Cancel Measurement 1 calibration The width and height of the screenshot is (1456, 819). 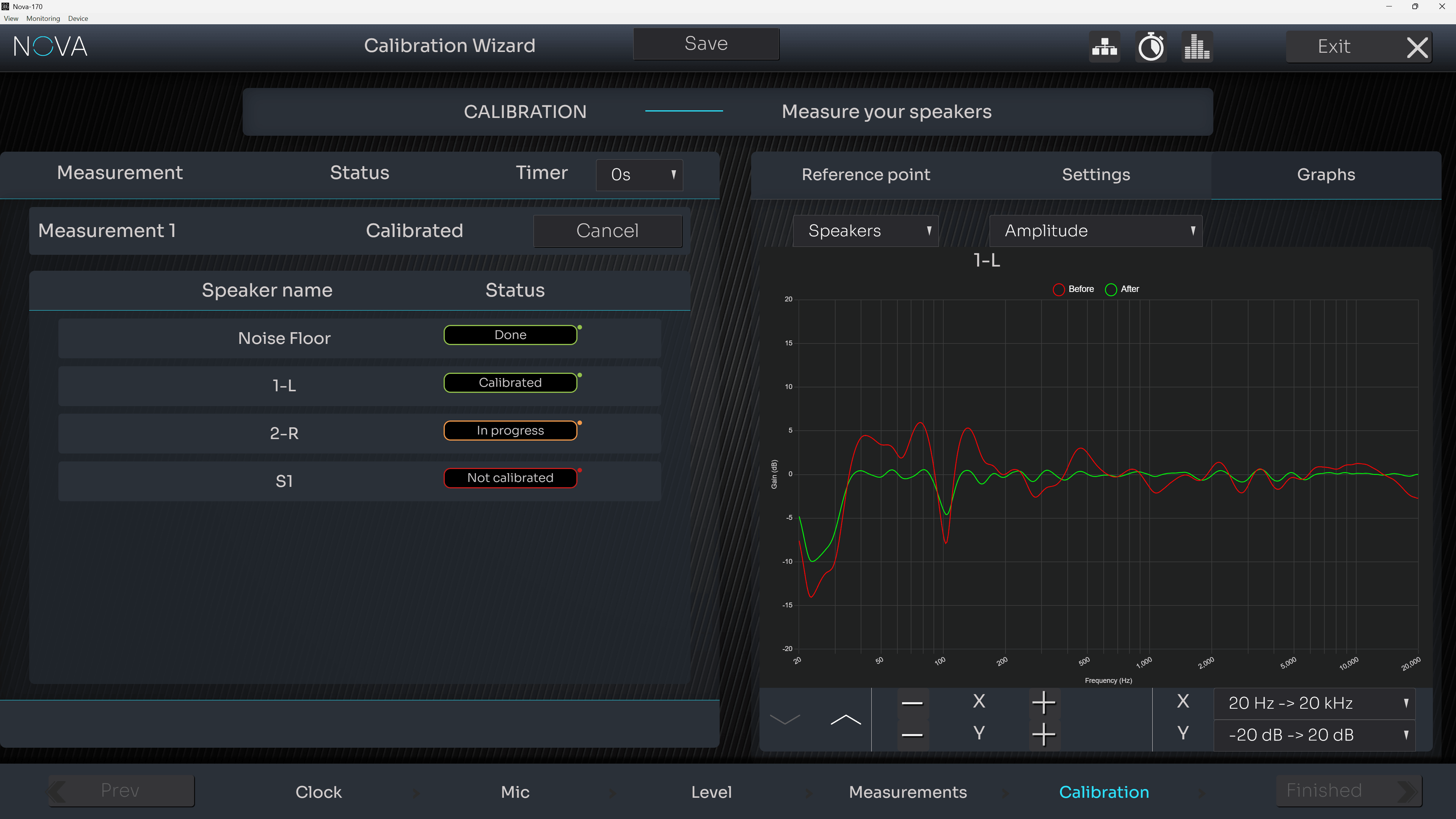607,231
